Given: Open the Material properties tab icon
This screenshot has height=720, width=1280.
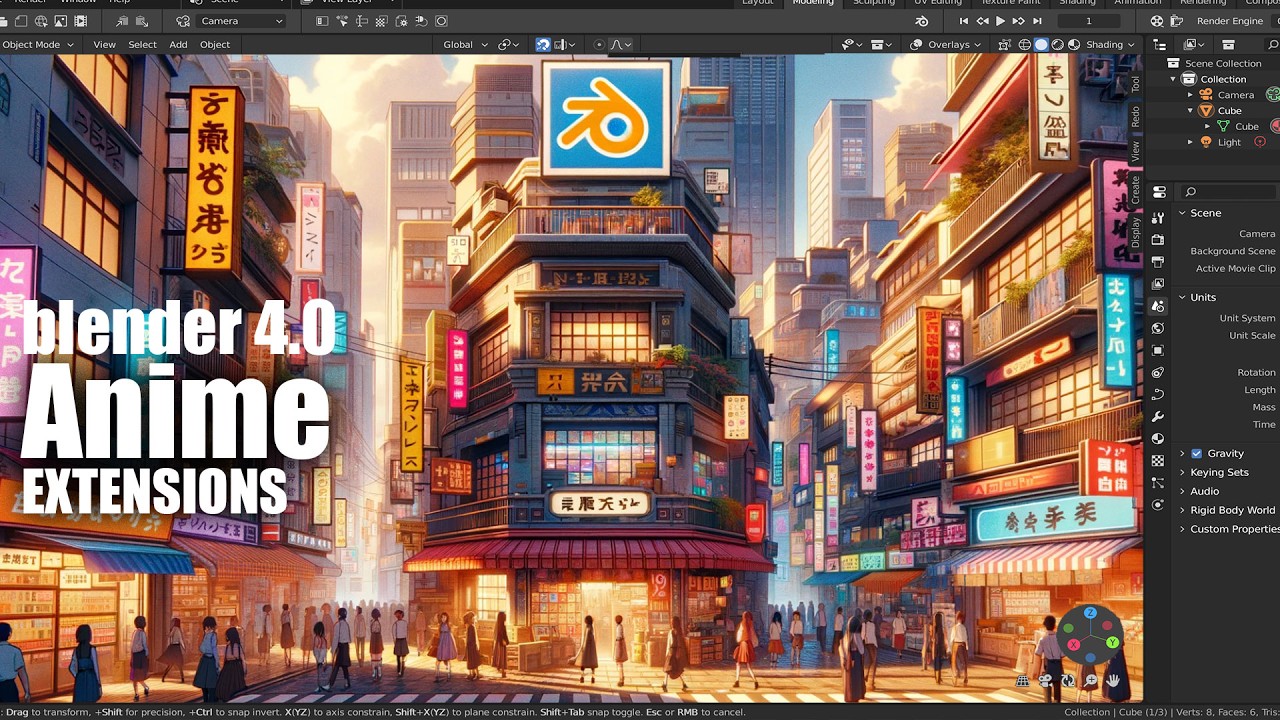Looking at the screenshot, I should (1158, 438).
